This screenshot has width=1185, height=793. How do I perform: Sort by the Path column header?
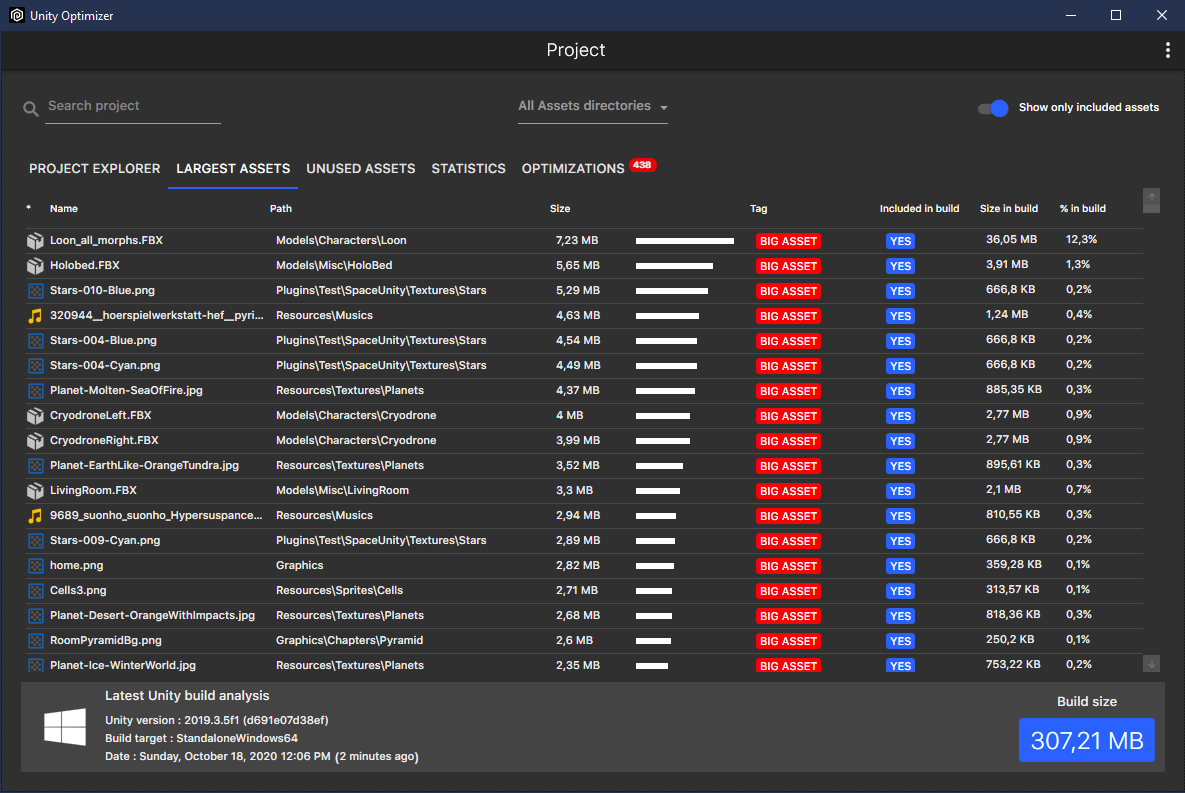(280, 209)
